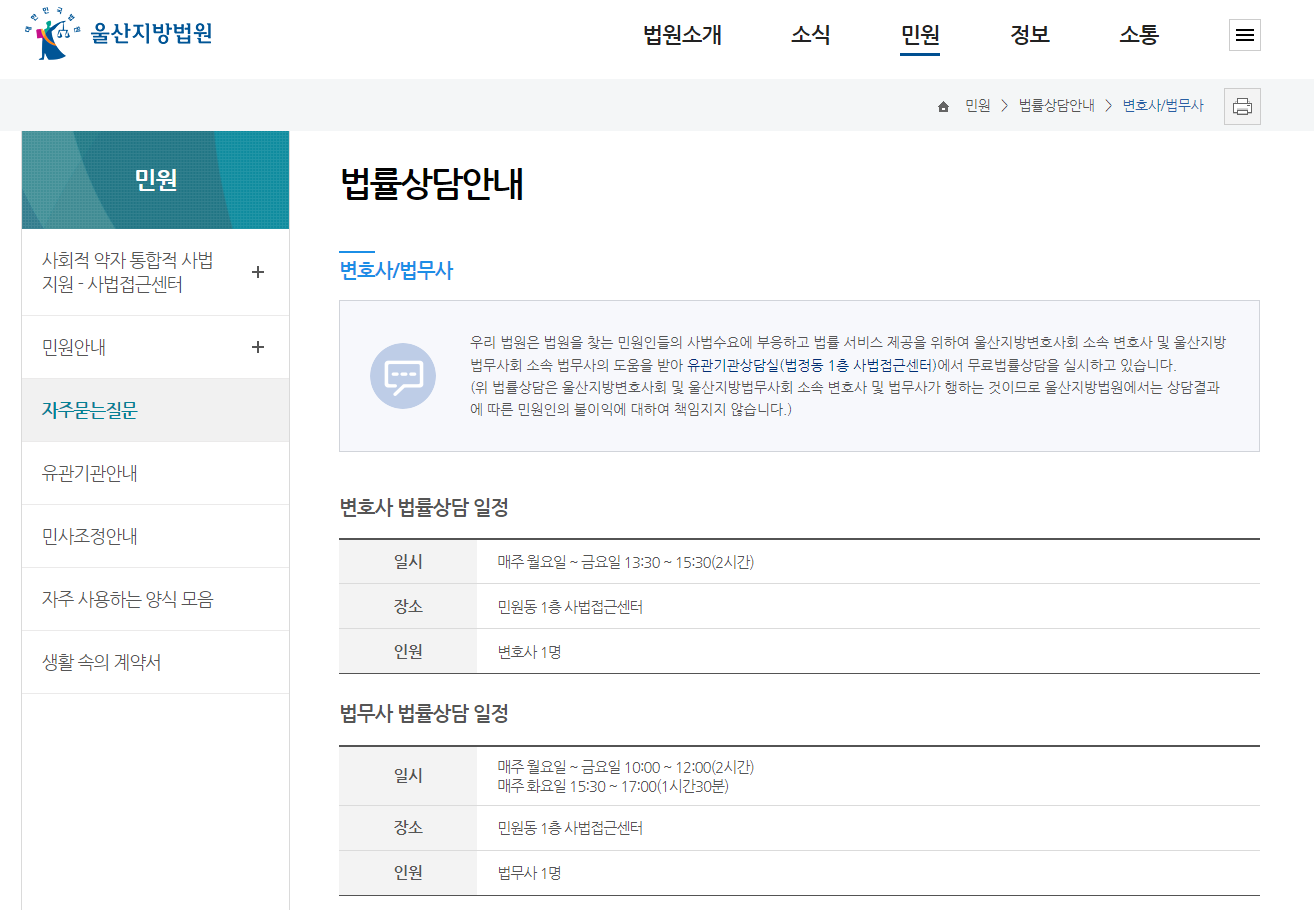
Task: Open 사회적 약자 통합적 사법지원 sidebar link
Action: pos(127,272)
